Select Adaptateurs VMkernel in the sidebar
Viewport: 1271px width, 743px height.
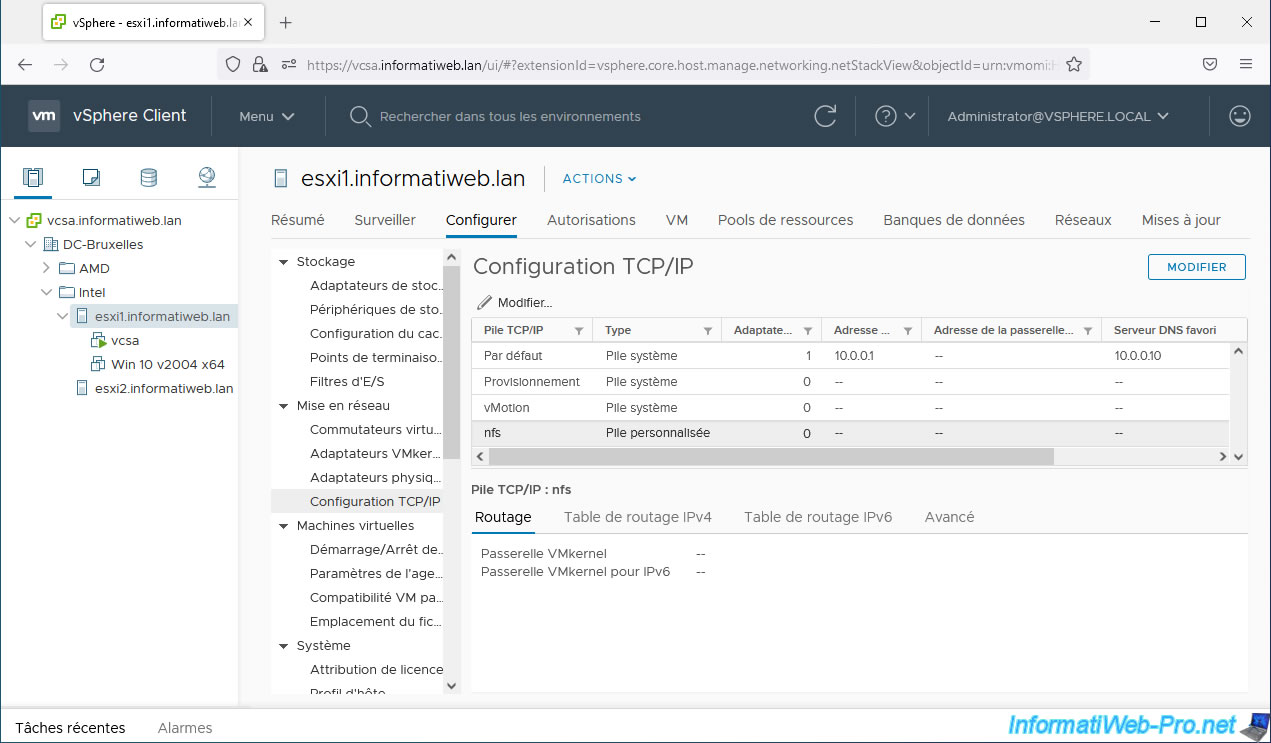[x=375, y=454]
